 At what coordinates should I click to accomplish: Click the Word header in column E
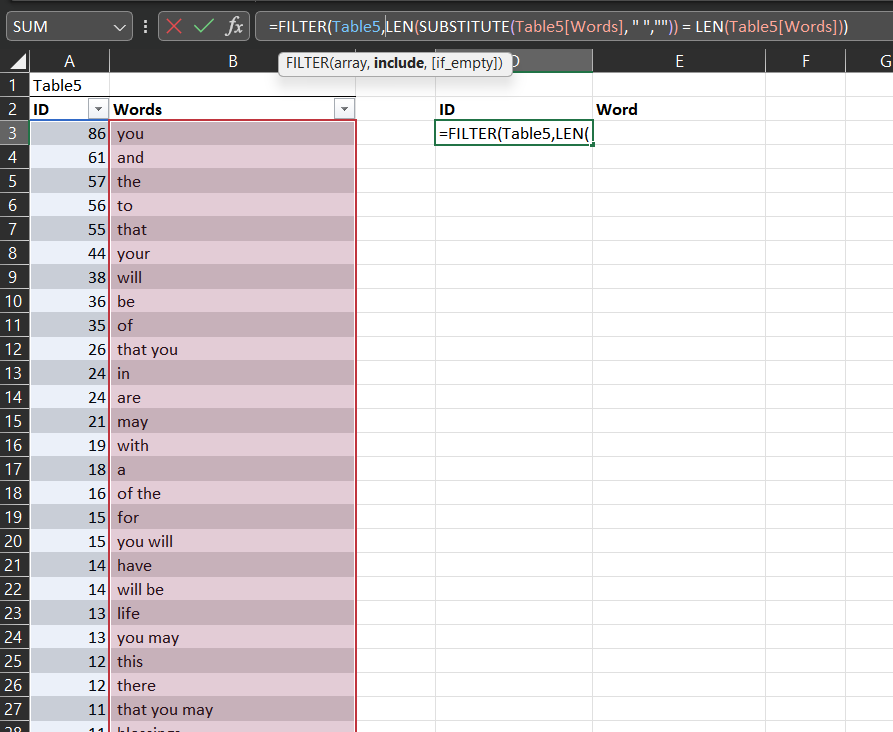coord(679,109)
